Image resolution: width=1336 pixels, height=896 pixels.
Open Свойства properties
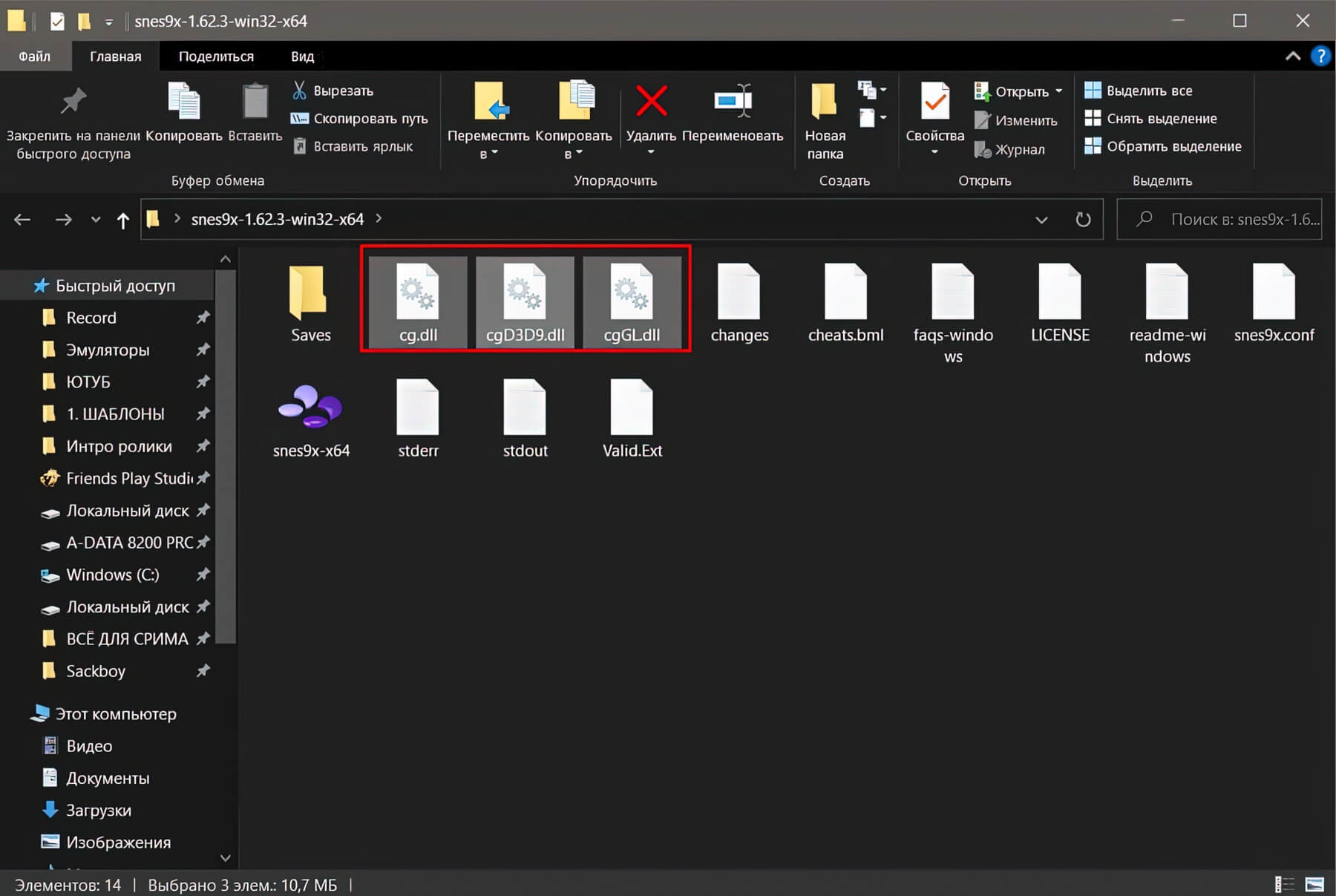[x=934, y=111]
